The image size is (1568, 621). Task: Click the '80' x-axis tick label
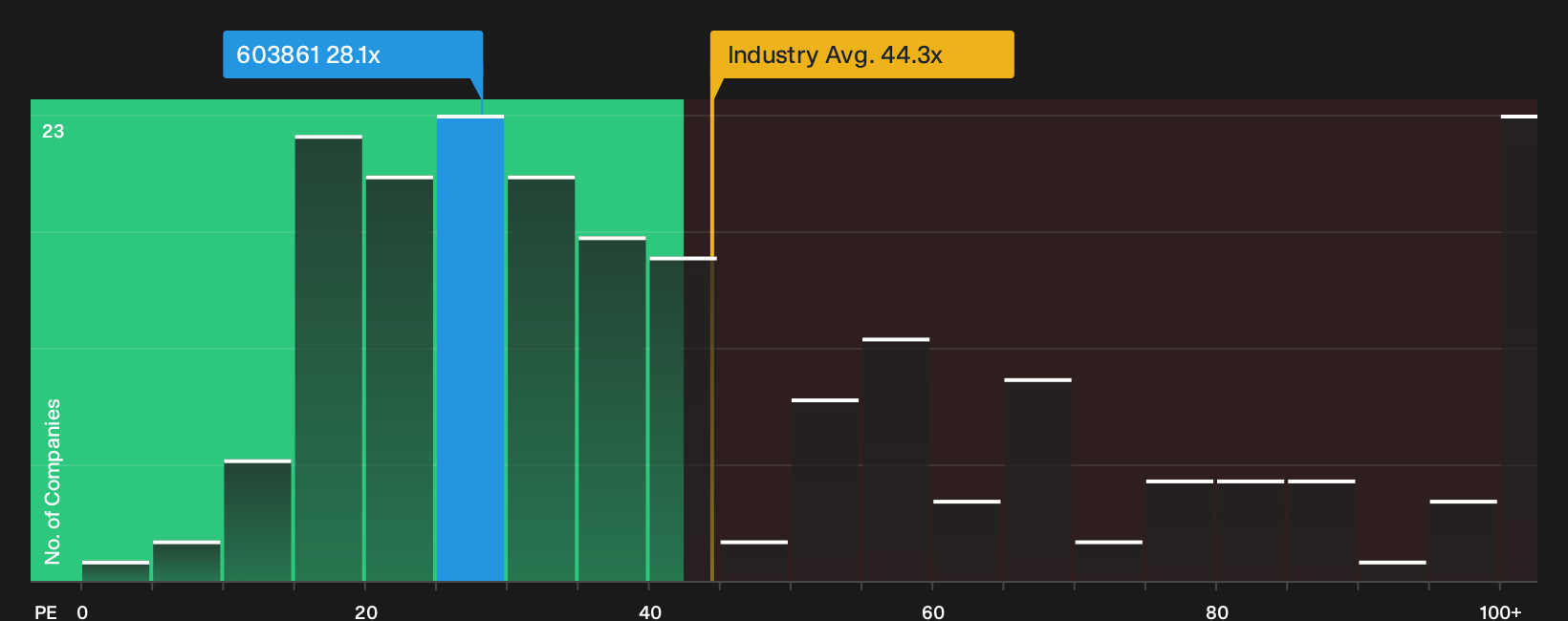click(x=1217, y=612)
